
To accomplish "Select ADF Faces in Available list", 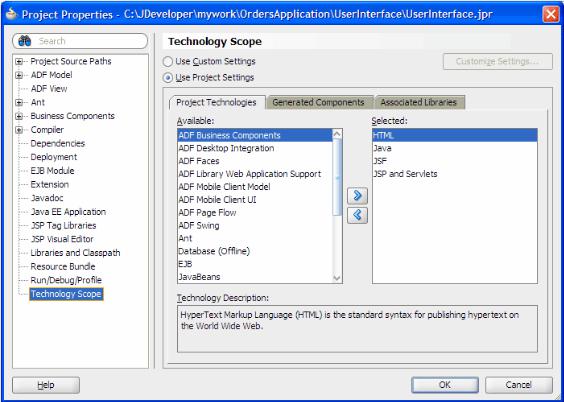I will tap(255, 161).
